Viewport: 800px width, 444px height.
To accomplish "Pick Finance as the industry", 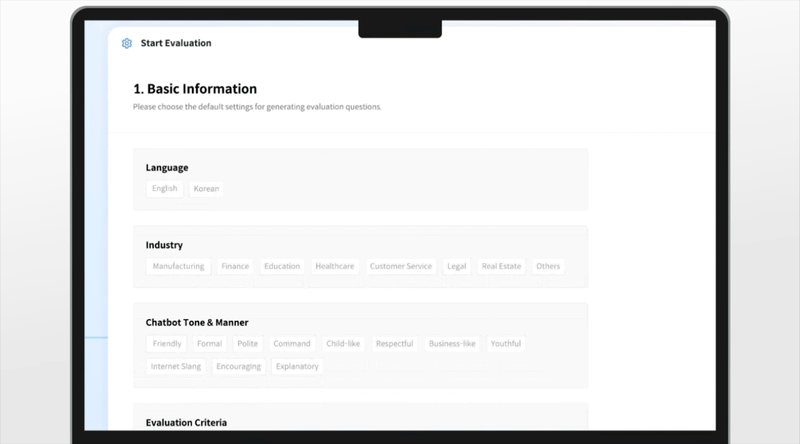I will point(235,266).
